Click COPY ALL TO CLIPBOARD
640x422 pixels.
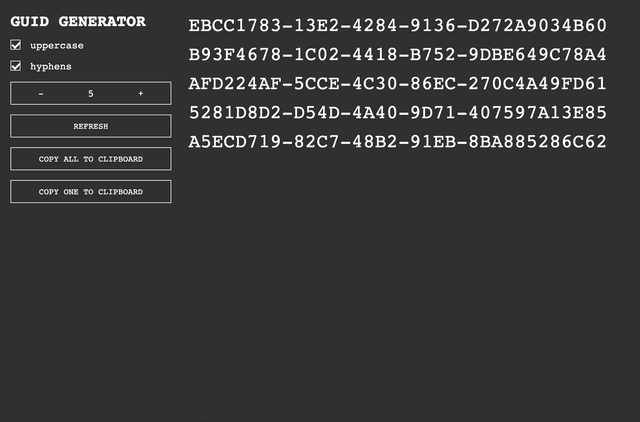click(91, 159)
